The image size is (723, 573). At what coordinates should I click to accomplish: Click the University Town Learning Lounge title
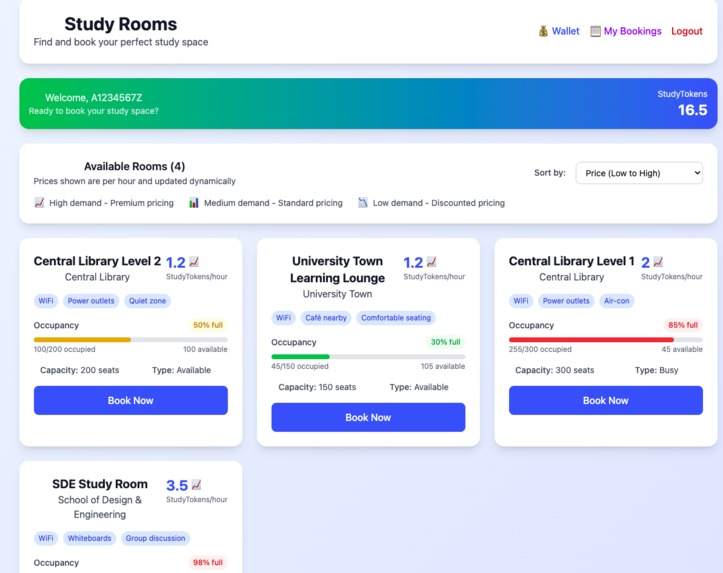(x=337, y=269)
